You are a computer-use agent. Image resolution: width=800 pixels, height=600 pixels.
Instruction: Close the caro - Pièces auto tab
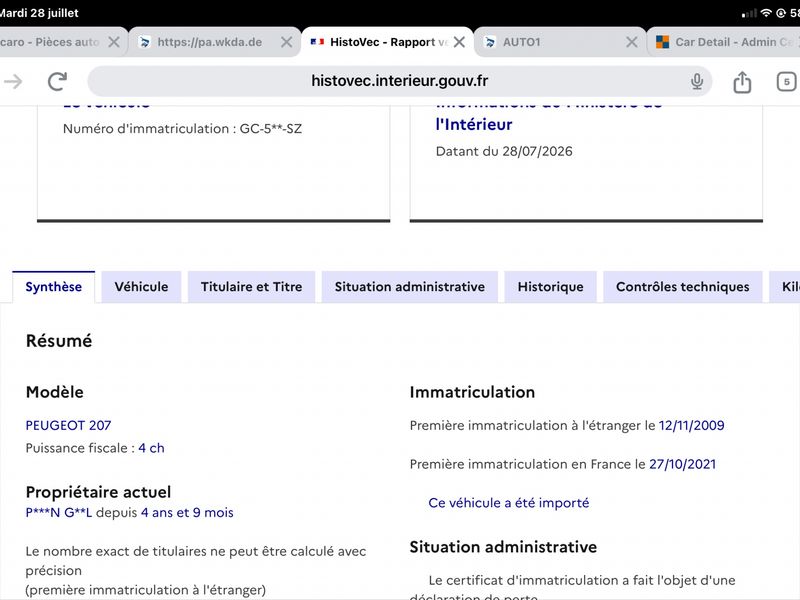point(114,42)
